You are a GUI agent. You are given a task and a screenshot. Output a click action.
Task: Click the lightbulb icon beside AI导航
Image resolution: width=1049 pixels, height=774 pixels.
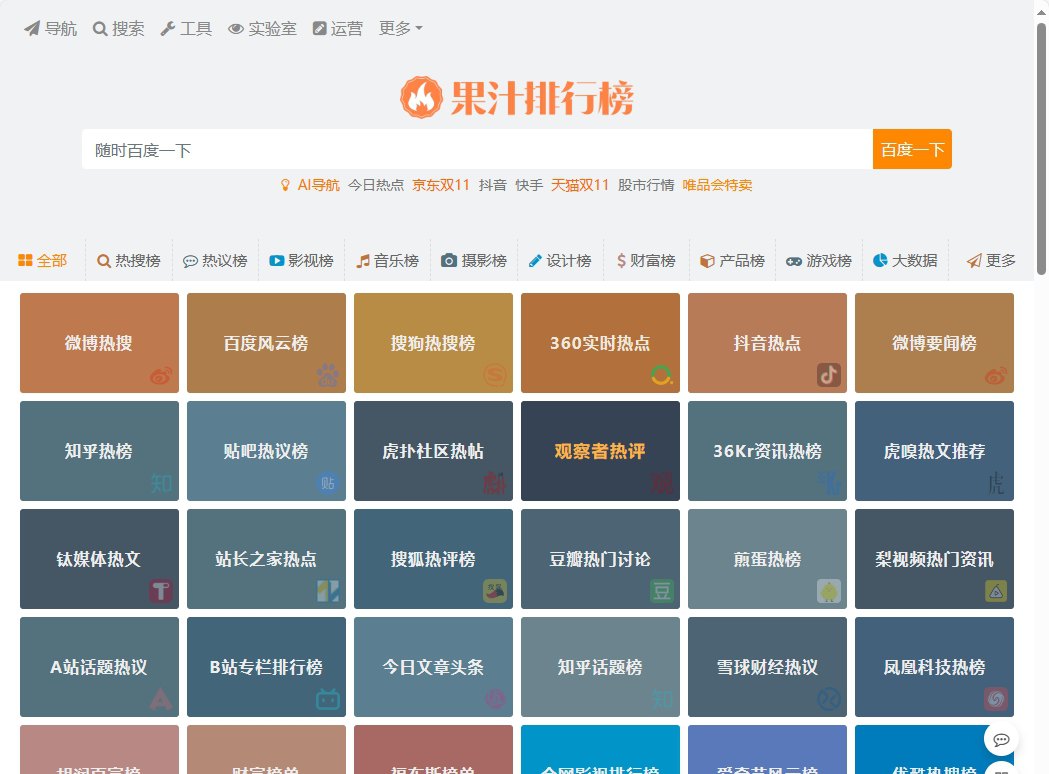285,185
